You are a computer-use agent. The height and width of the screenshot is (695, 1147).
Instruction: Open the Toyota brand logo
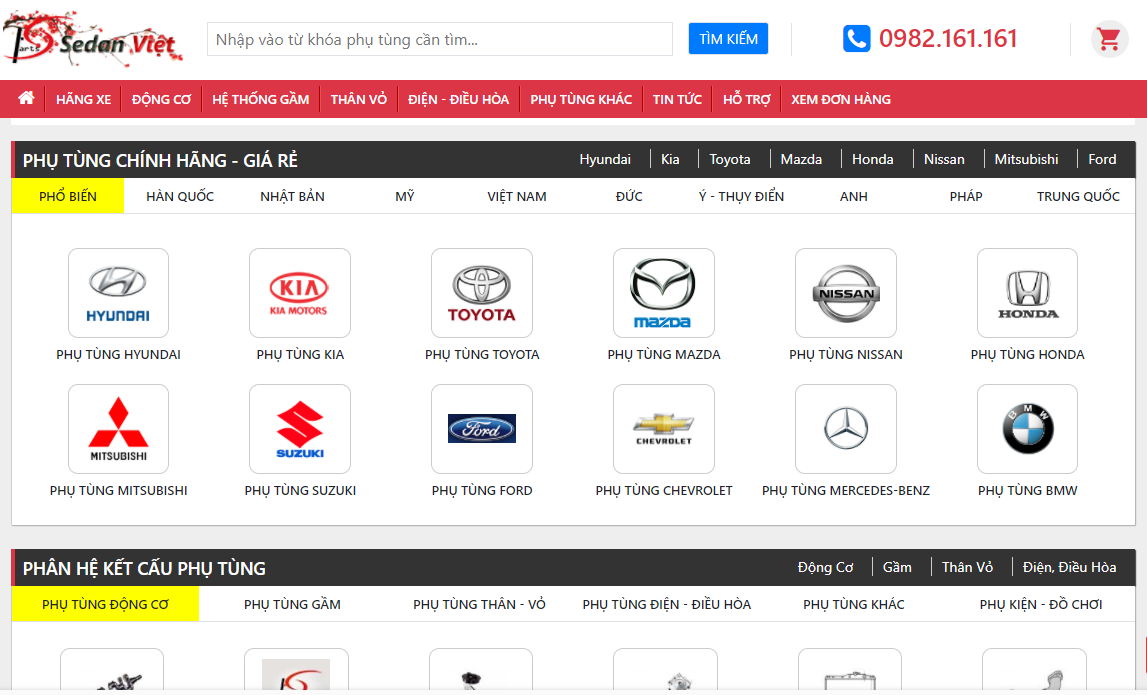tap(482, 293)
